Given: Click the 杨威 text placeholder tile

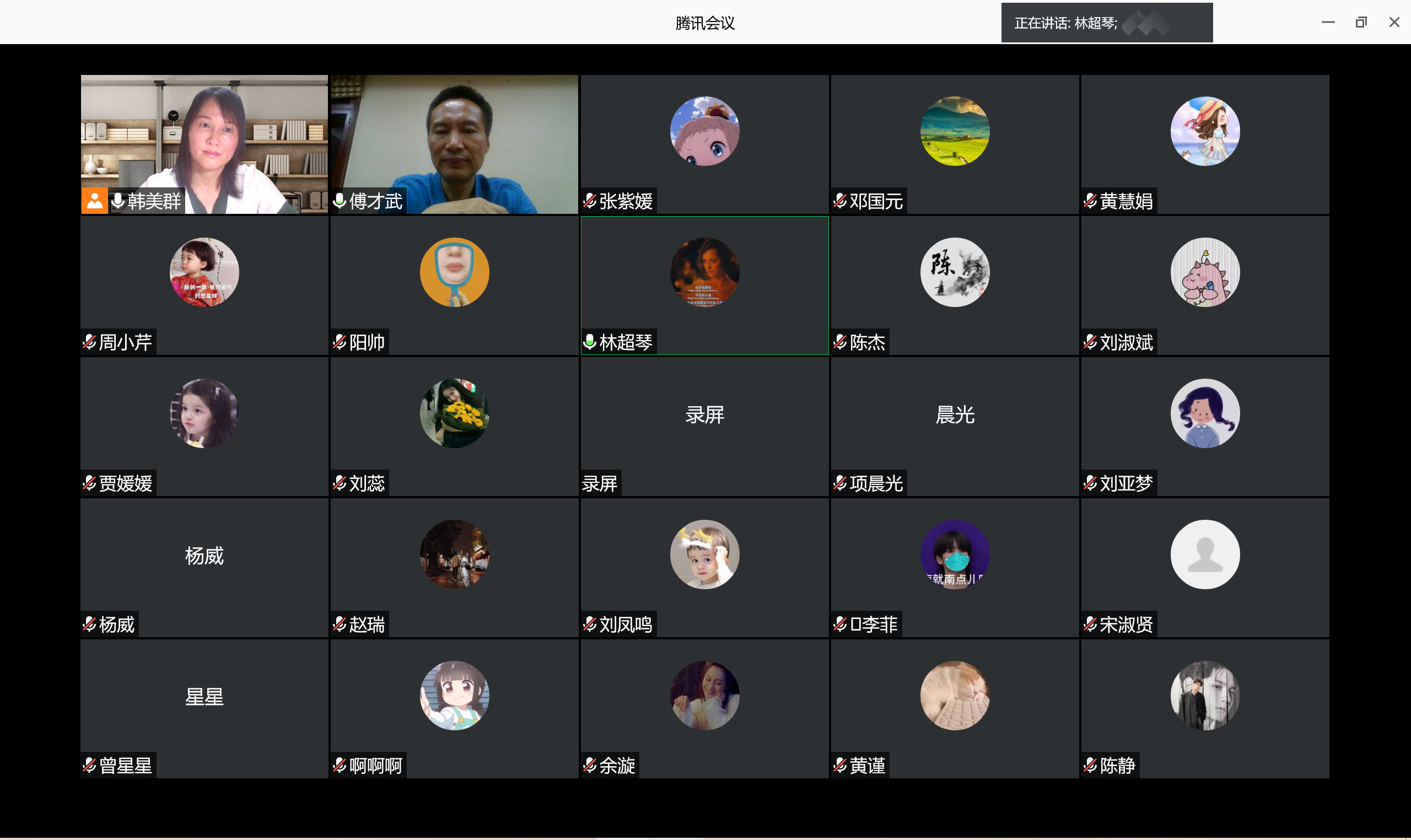Looking at the screenshot, I should tap(204, 556).
